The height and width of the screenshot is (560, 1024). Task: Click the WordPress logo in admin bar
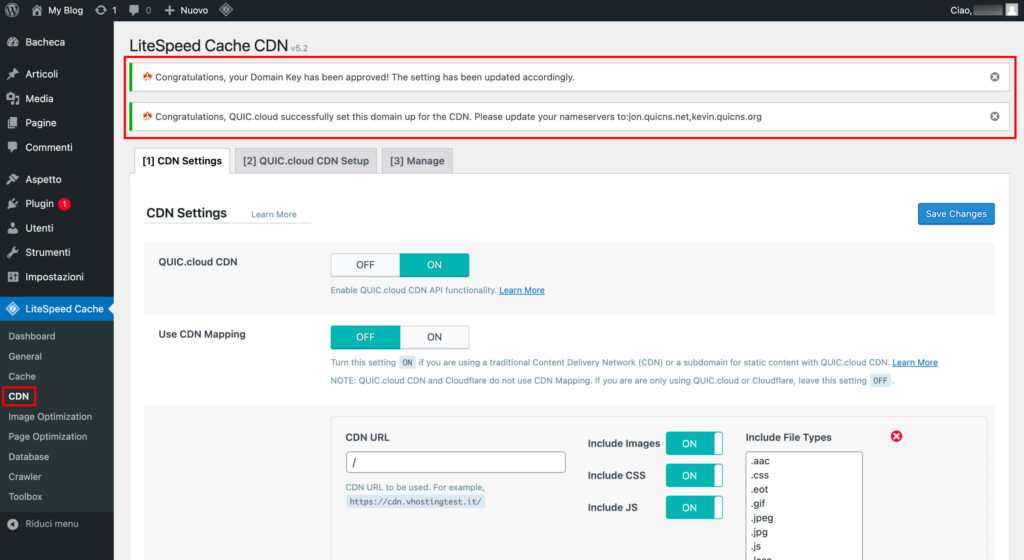[x=12, y=10]
